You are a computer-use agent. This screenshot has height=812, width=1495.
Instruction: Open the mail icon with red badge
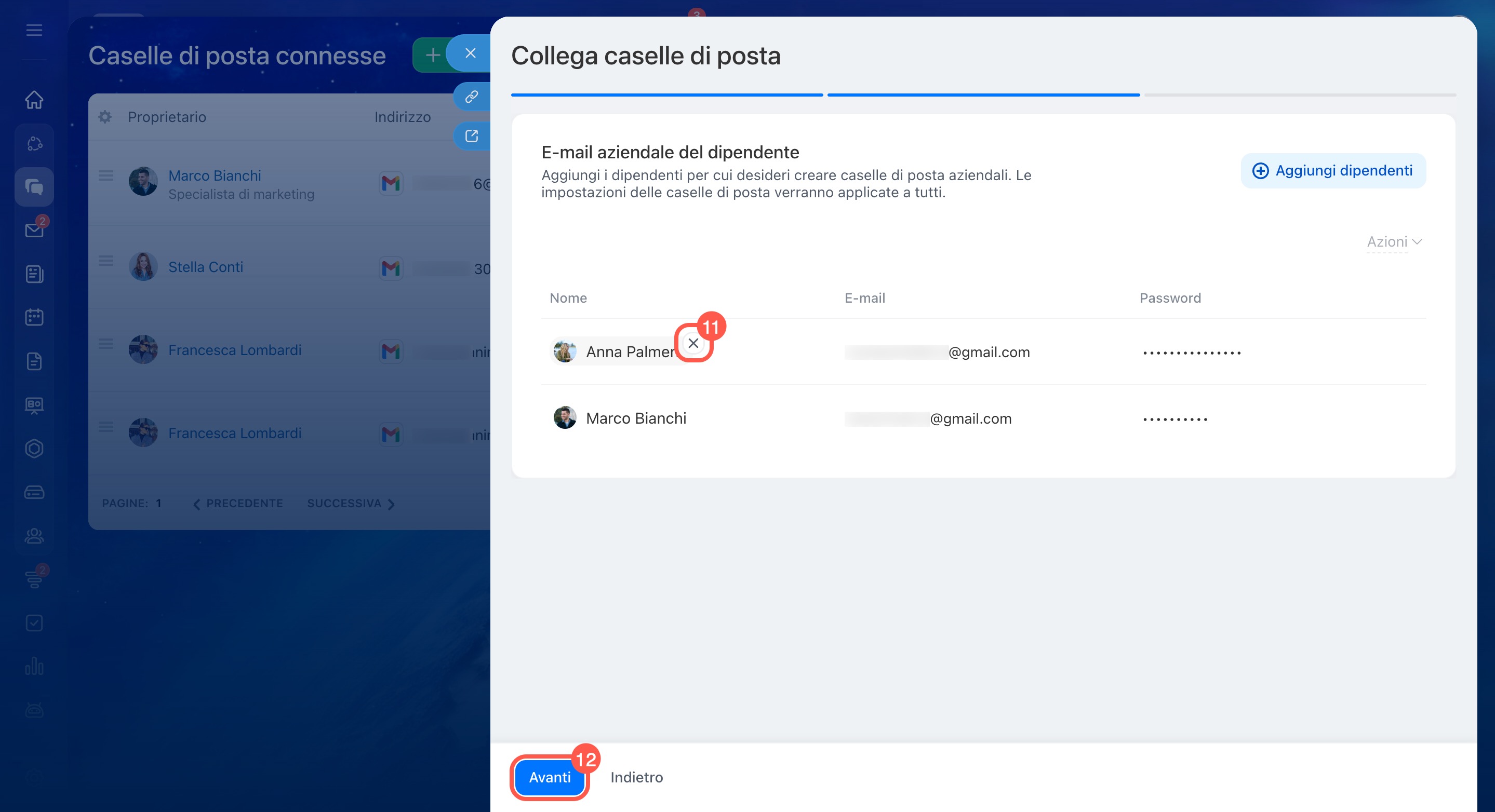[x=34, y=231]
